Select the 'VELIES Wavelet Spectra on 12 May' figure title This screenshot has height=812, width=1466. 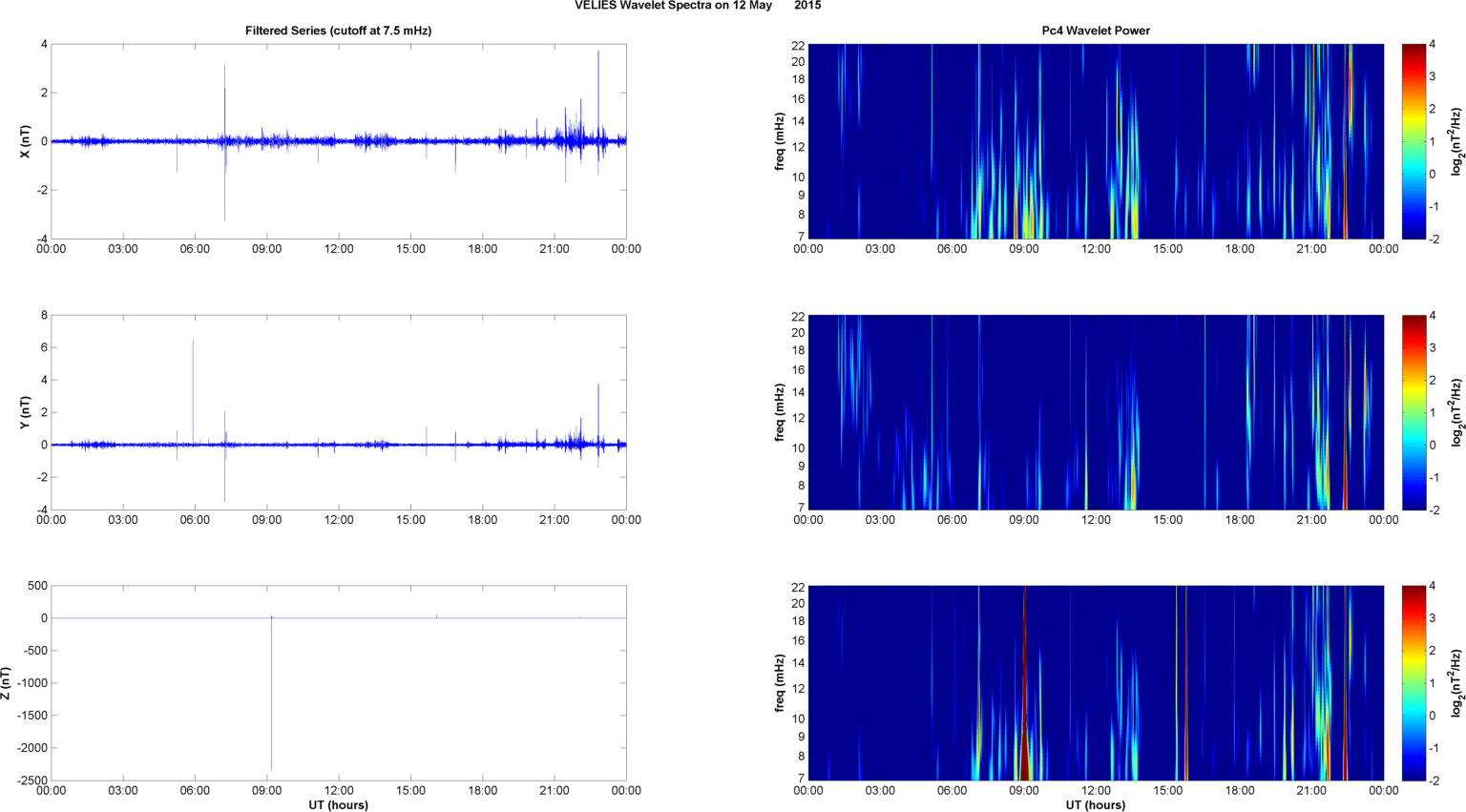pos(673,6)
